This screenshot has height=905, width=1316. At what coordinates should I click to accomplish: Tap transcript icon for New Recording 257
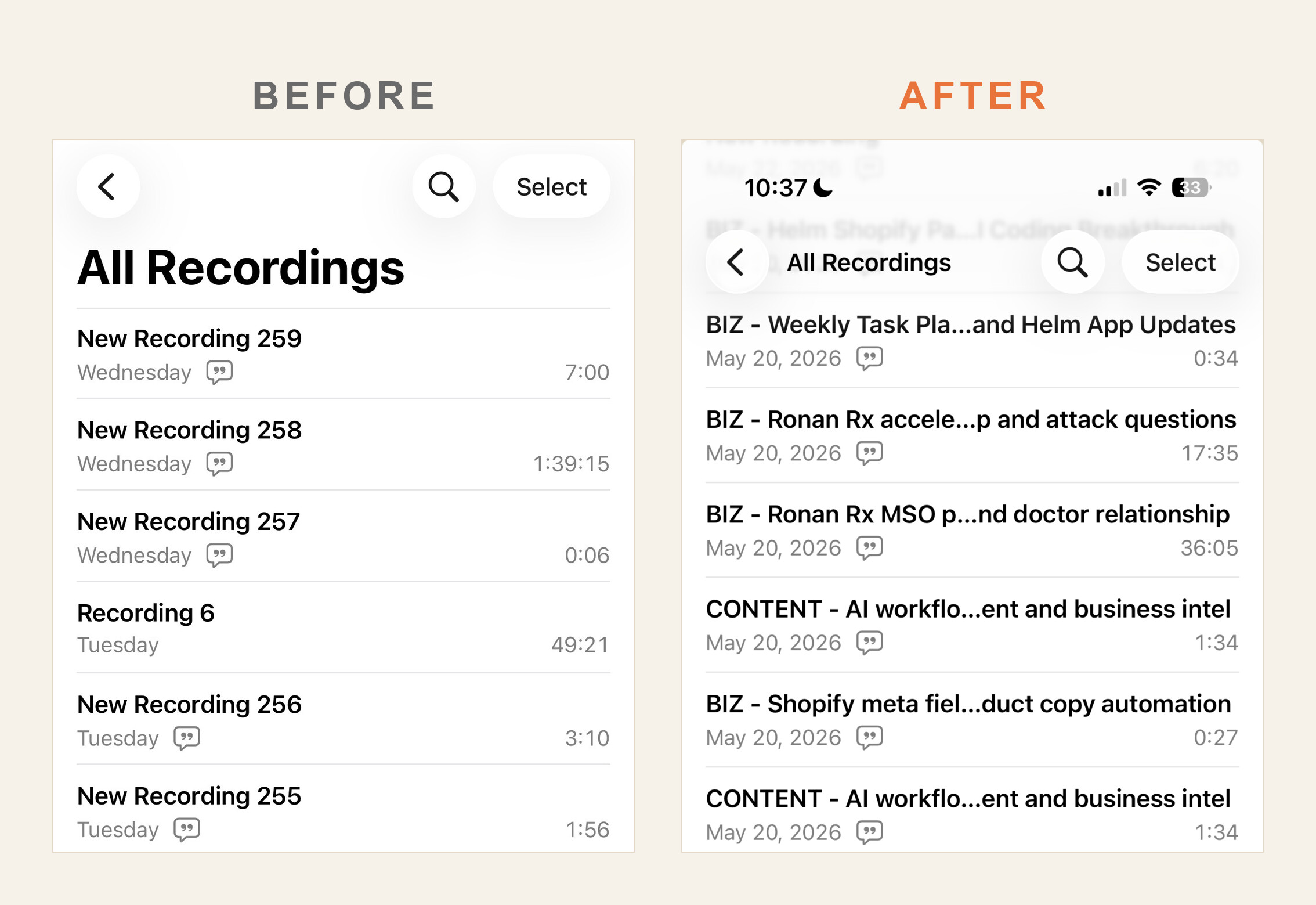[x=220, y=555]
